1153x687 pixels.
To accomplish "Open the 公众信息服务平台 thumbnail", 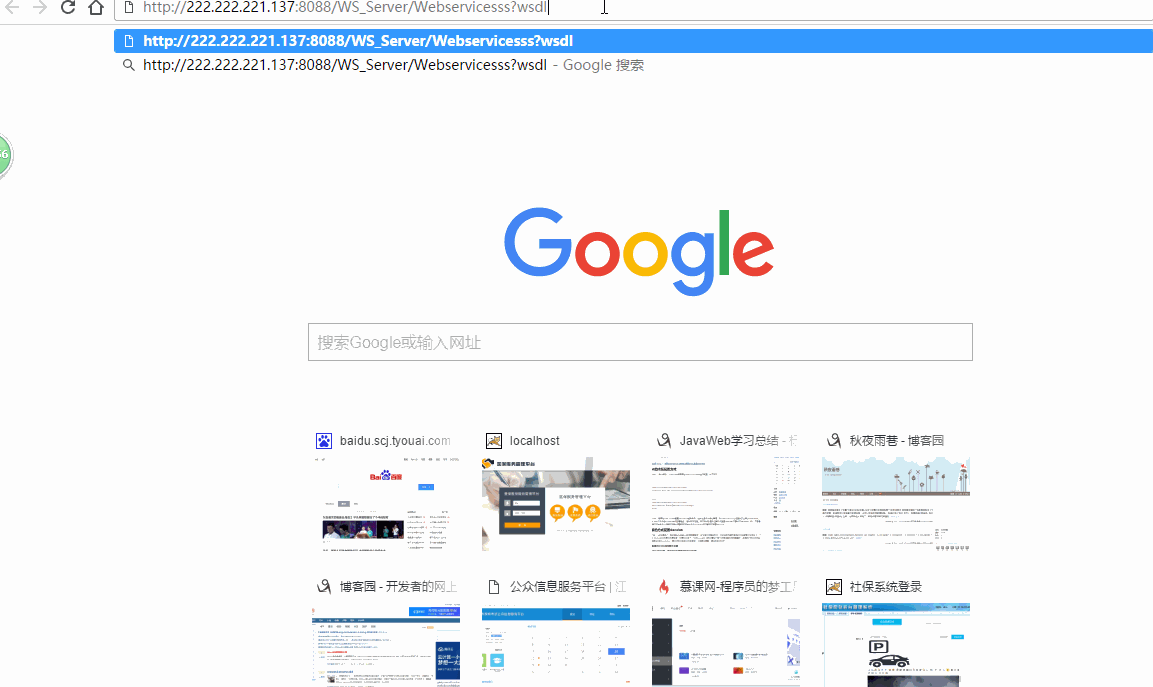I will [x=556, y=647].
